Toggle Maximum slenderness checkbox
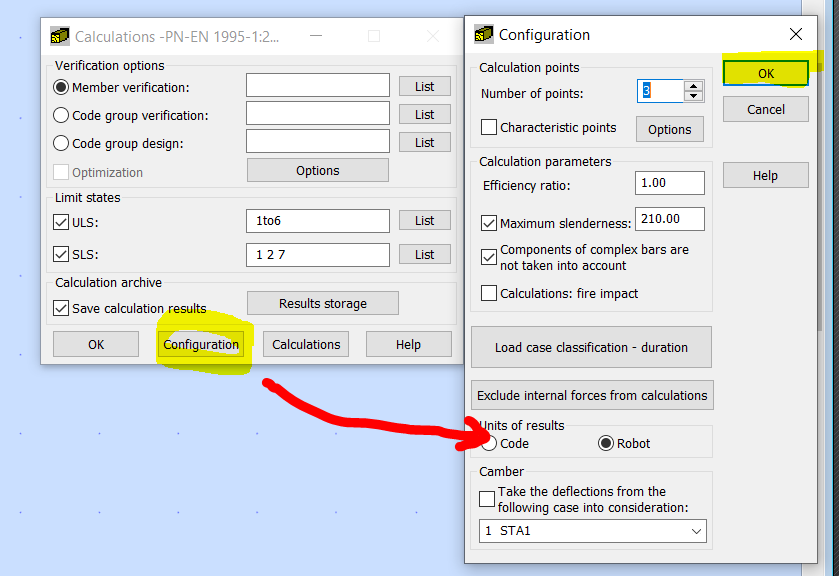Viewport: 839px width, 576px height. tap(489, 223)
